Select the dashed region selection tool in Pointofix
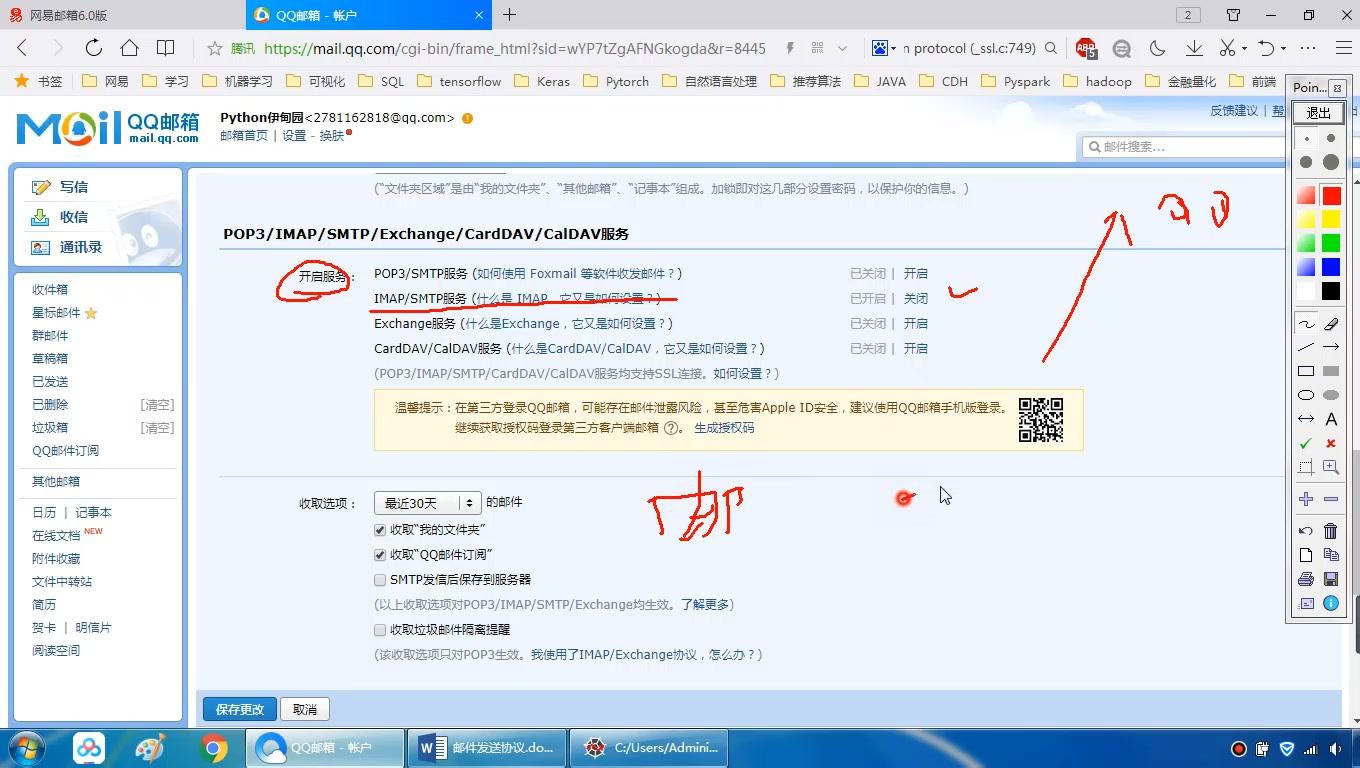Screen dimensions: 1360x768 tap(1306, 467)
